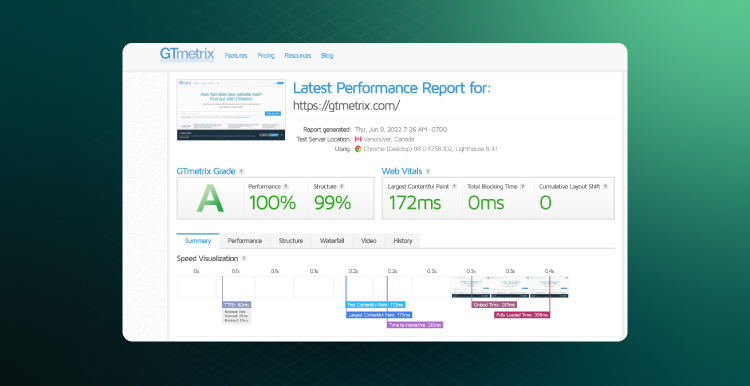
Task: Click the 99% Structure score value
Action: tap(332, 203)
